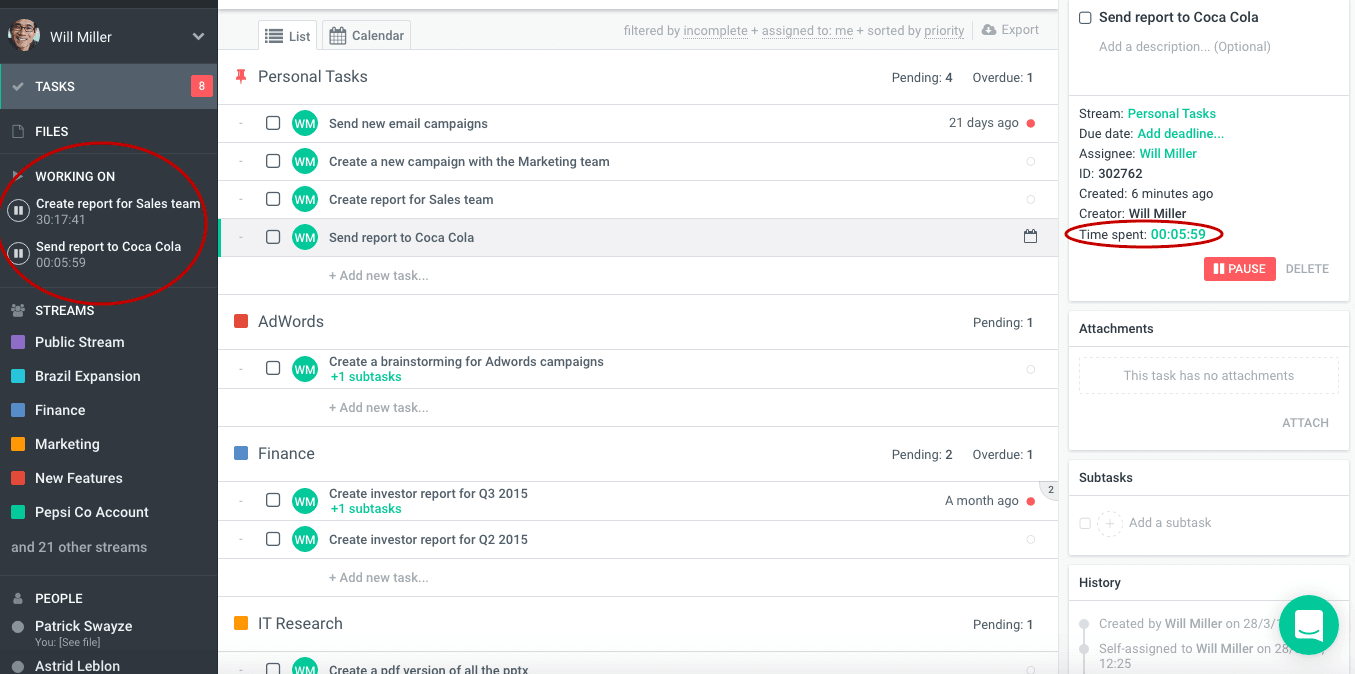The image size is (1355, 674).
Task: Switch to the Calendar view tab
Action: point(366,36)
